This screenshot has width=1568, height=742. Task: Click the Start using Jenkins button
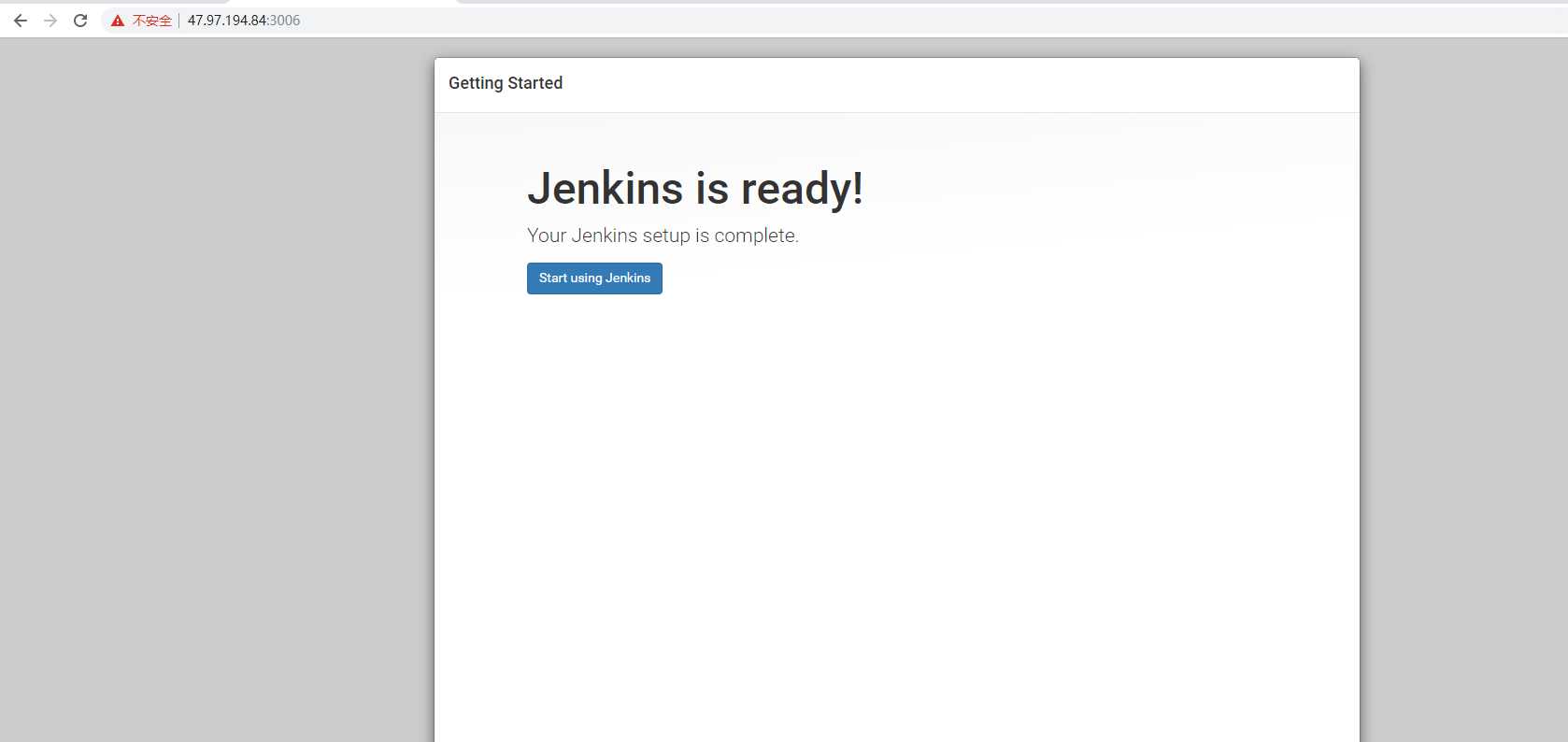coord(594,278)
